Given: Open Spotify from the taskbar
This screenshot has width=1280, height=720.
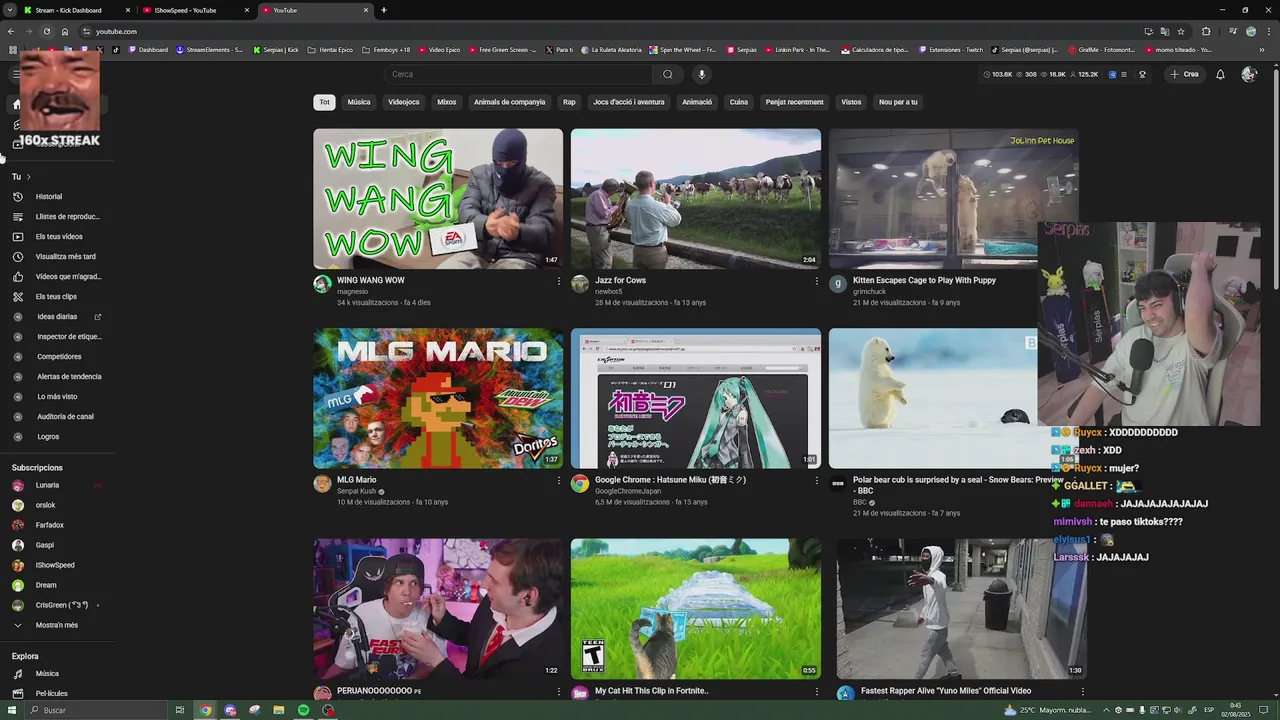Looking at the screenshot, I should point(303,710).
